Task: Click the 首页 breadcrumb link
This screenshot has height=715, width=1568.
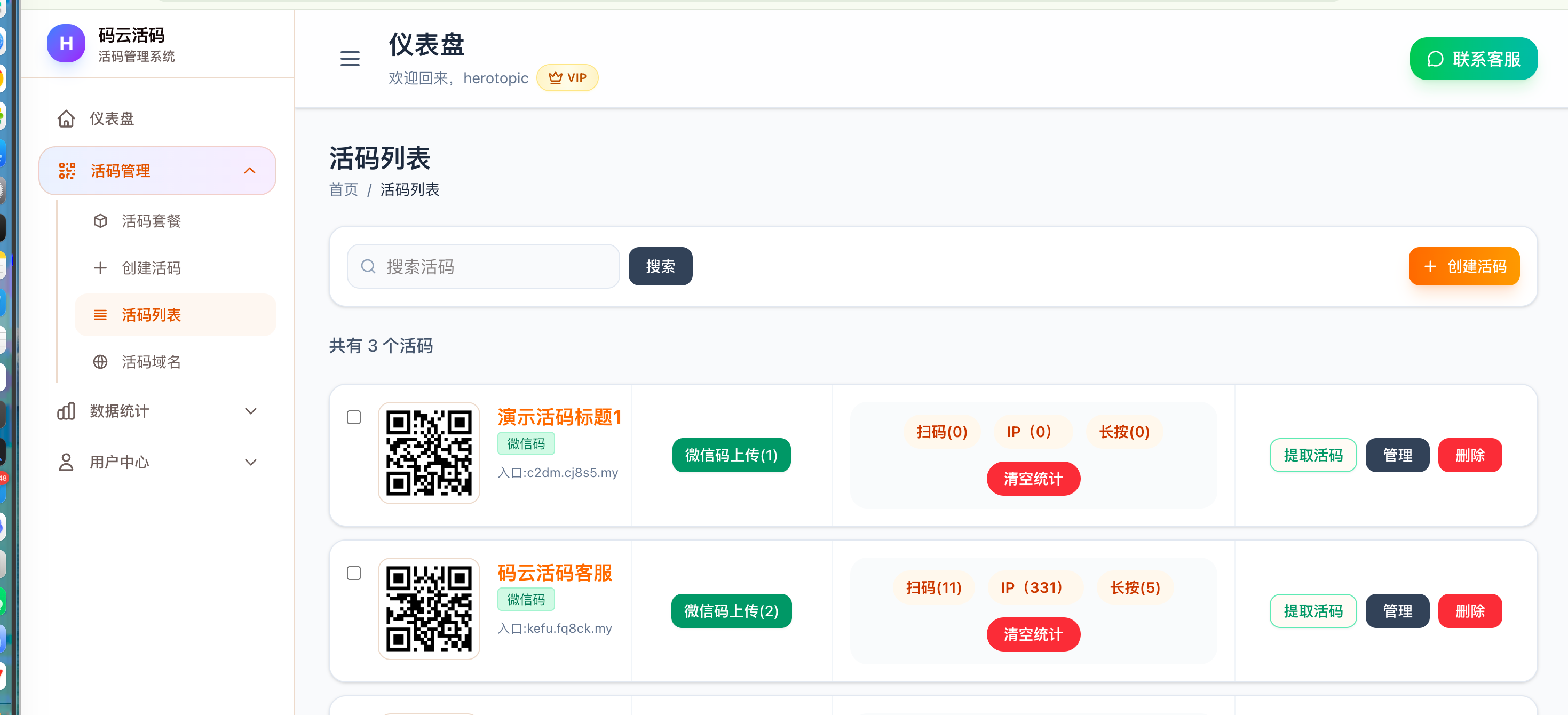Action: [343, 190]
